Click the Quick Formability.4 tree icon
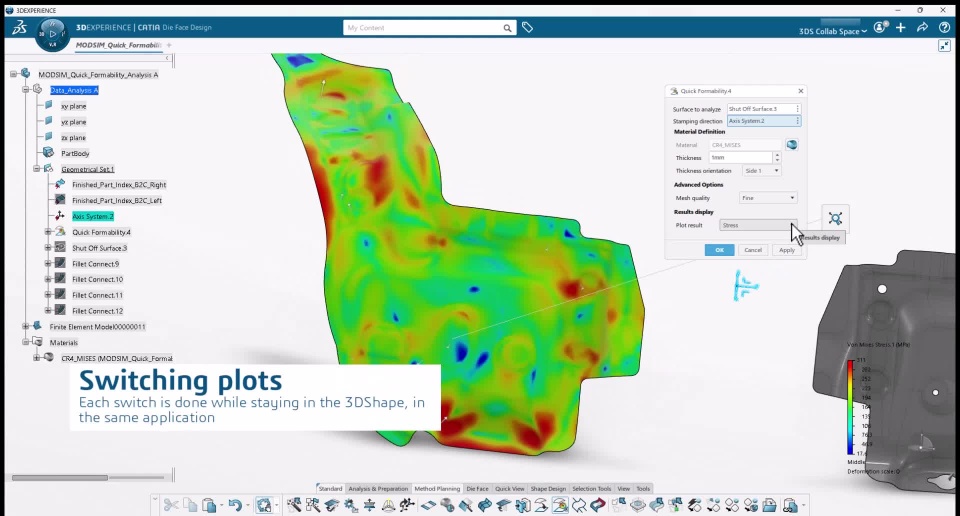Screen dimensions: 960x516 60,232
